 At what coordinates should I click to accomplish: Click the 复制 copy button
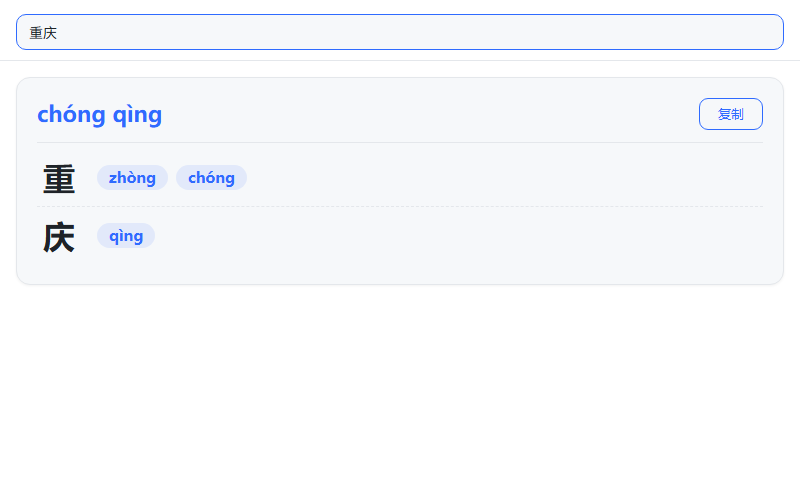[731, 114]
